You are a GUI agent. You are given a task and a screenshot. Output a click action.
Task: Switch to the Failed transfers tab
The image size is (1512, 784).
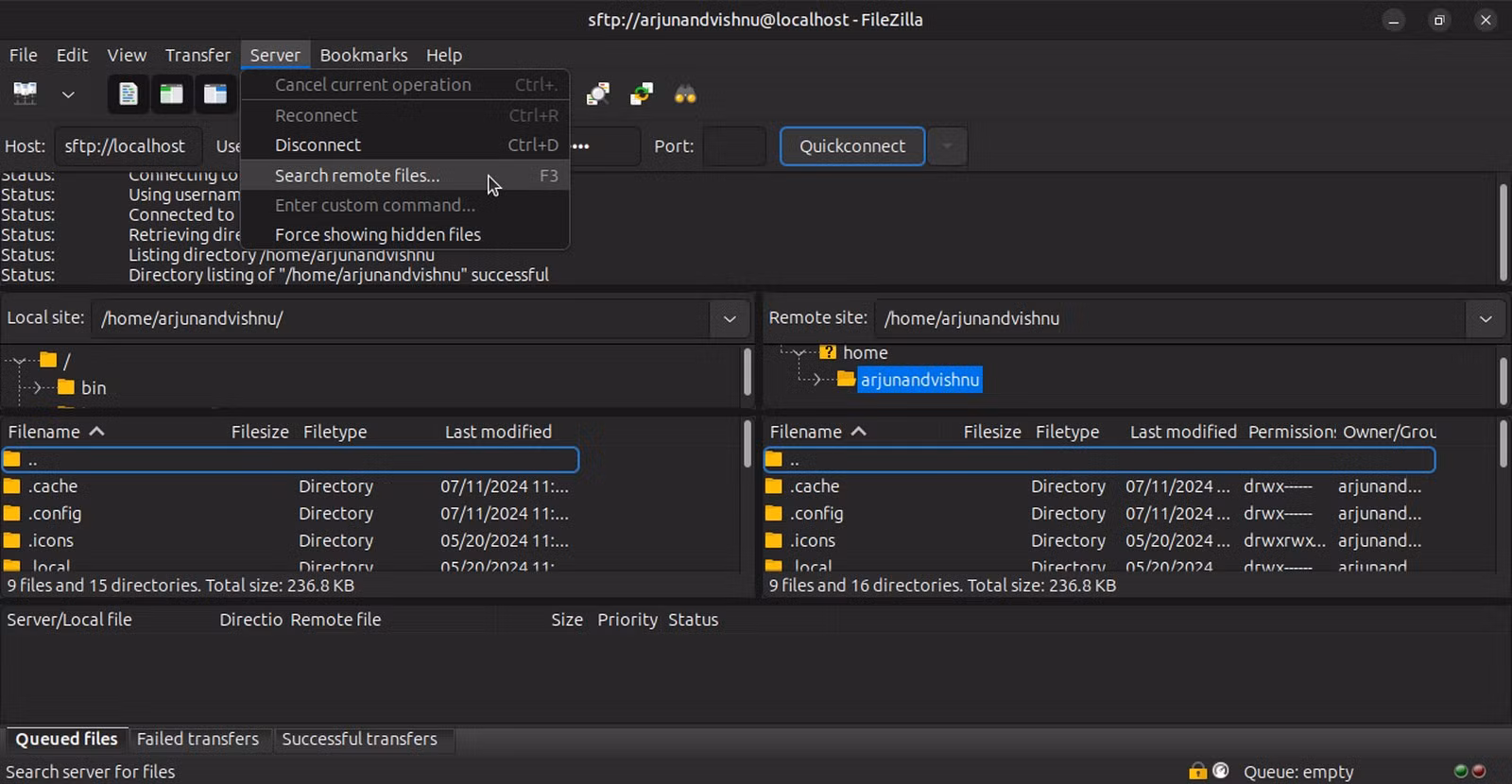point(198,739)
